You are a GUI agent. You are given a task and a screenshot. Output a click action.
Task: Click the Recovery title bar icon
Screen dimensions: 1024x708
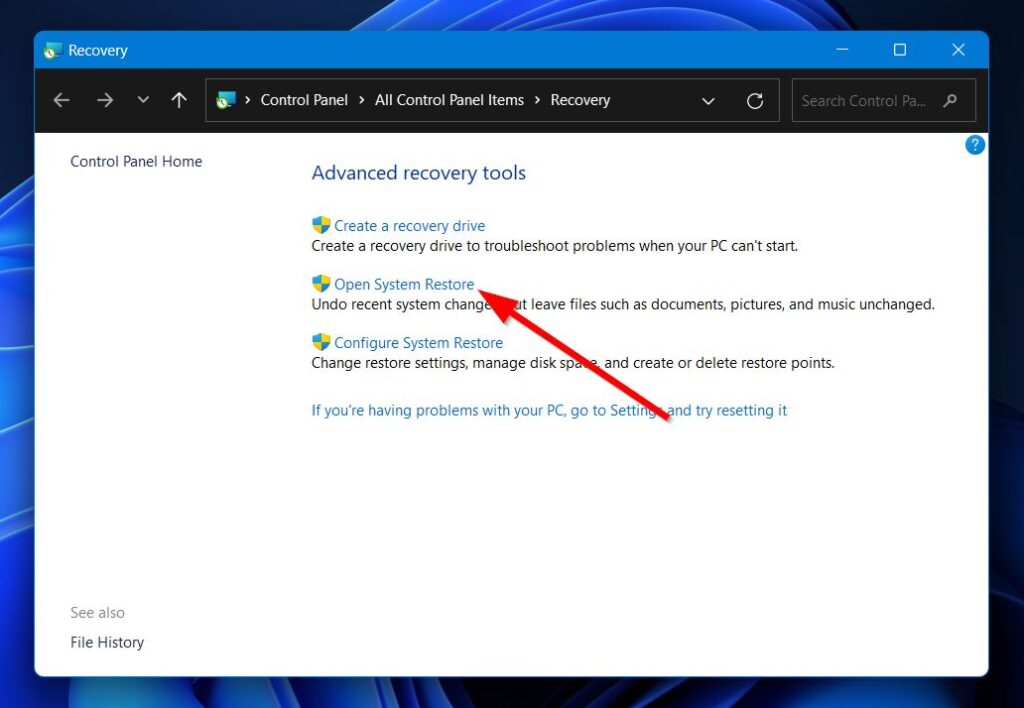[x=53, y=50]
